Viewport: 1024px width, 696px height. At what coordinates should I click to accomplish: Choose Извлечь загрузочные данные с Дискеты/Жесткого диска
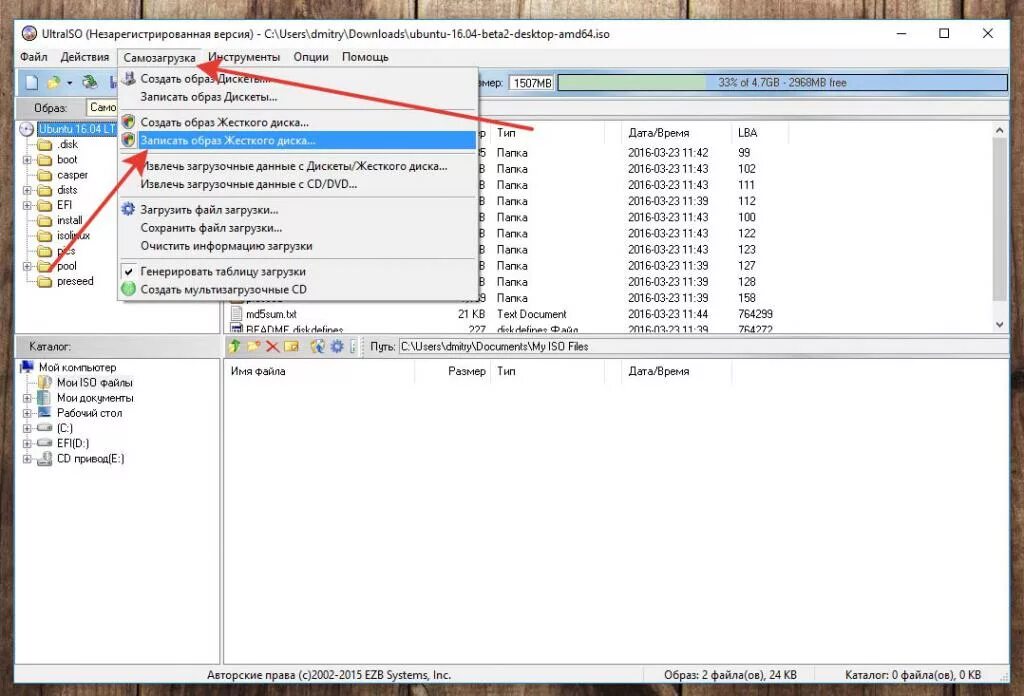point(298,166)
